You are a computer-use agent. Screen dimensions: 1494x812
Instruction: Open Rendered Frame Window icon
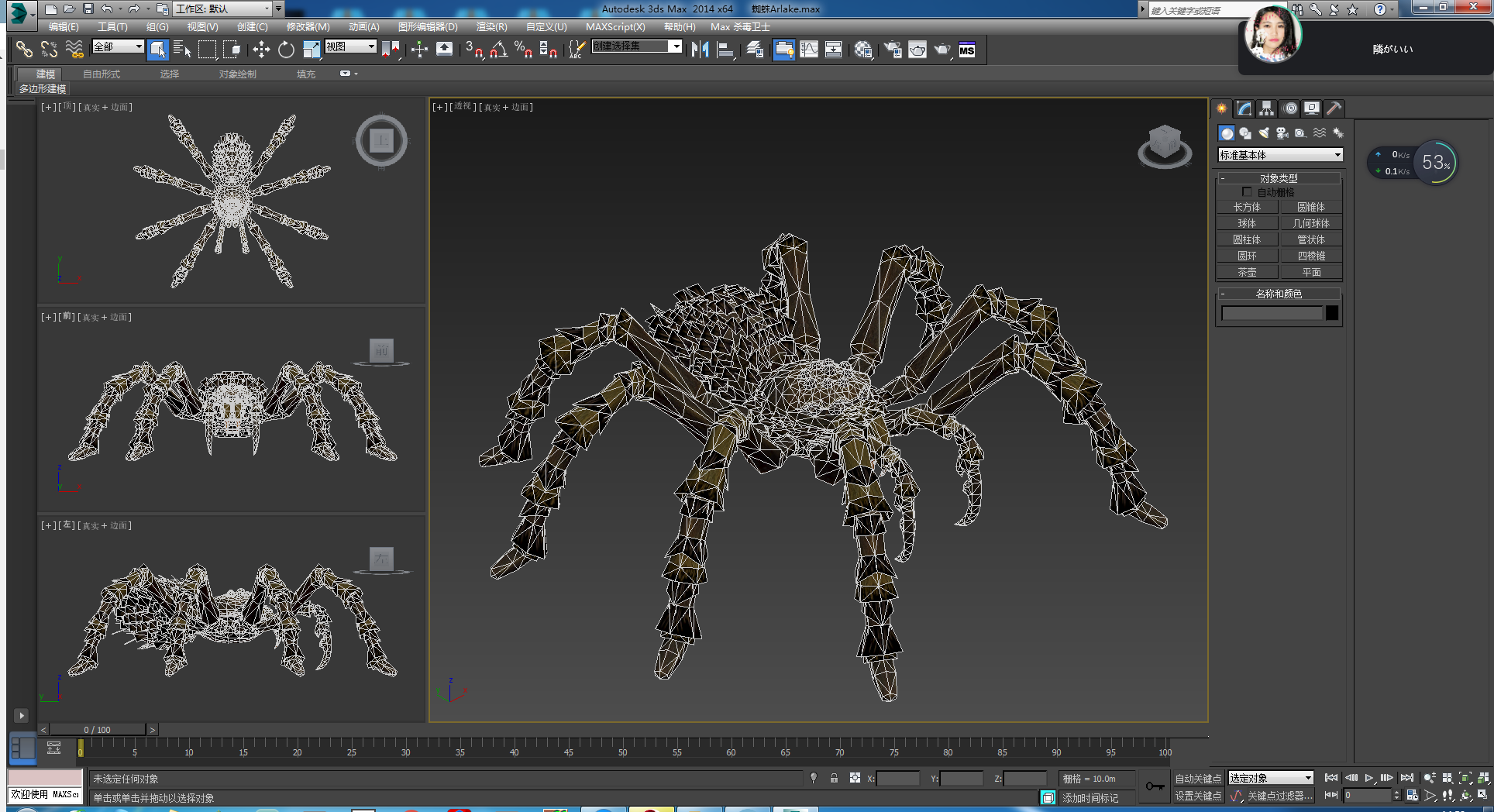pos(917,50)
